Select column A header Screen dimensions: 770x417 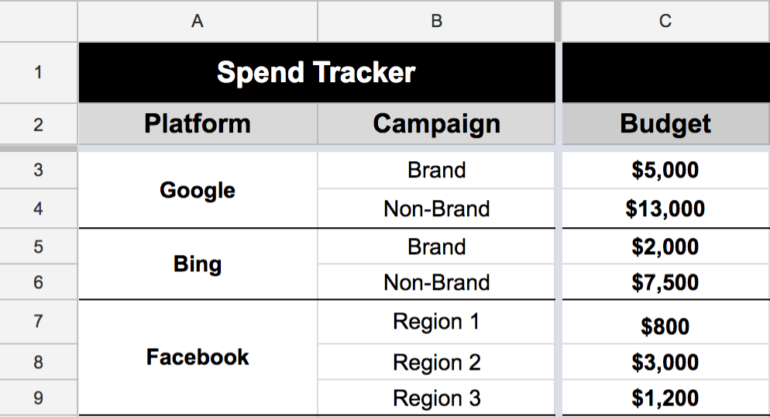pyautogui.click(x=197, y=21)
